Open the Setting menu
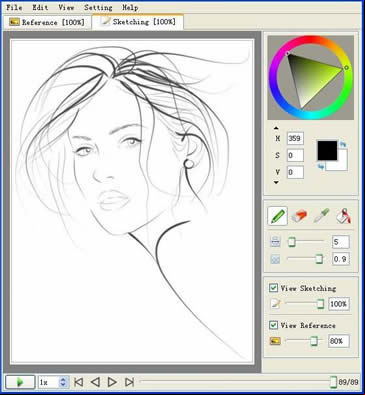Image resolution: width=365 pixels, height=395 pixels. click(98, 7)
